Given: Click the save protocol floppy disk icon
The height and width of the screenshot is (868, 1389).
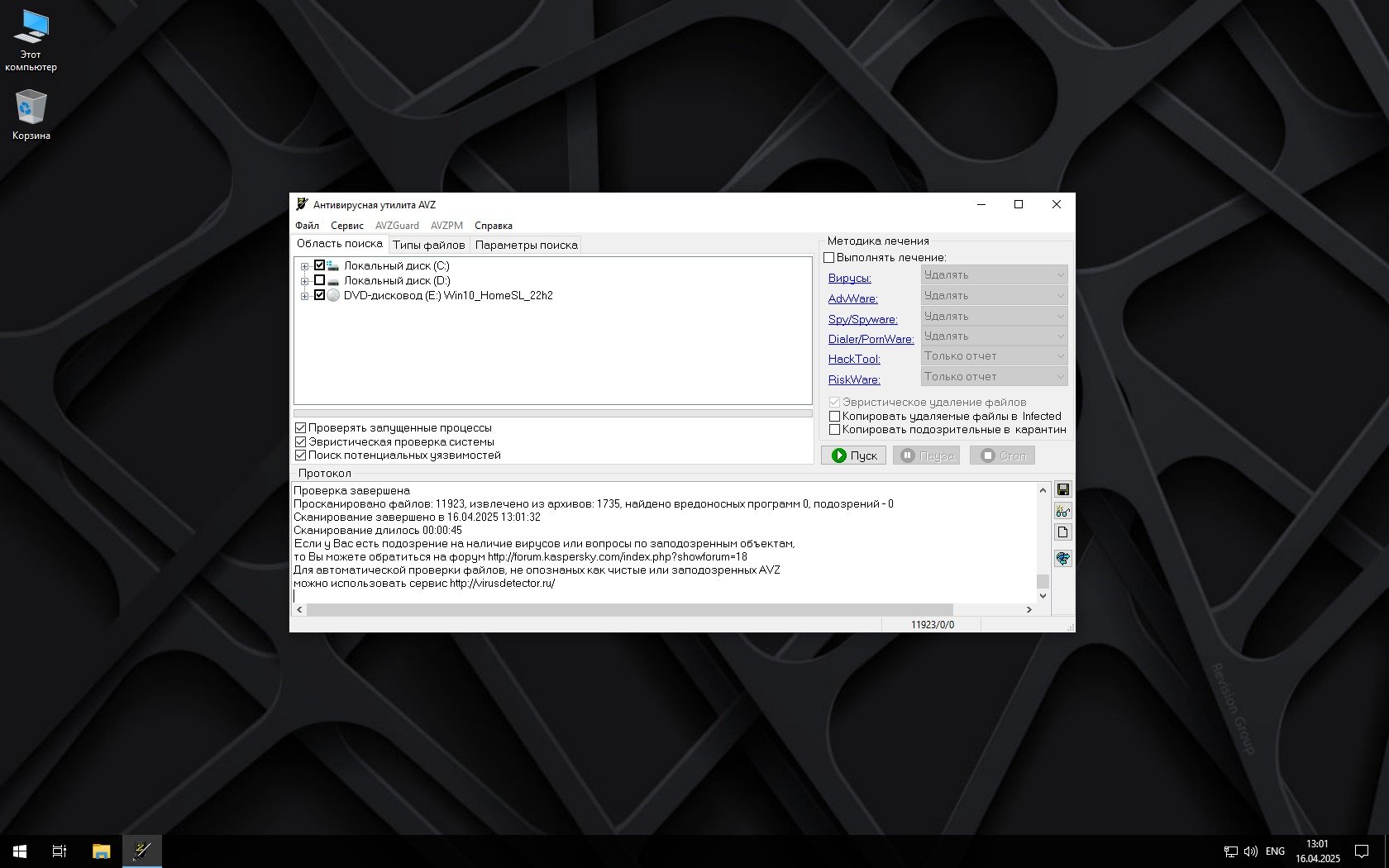Looking at the screenshot, I should point(1063,489).
